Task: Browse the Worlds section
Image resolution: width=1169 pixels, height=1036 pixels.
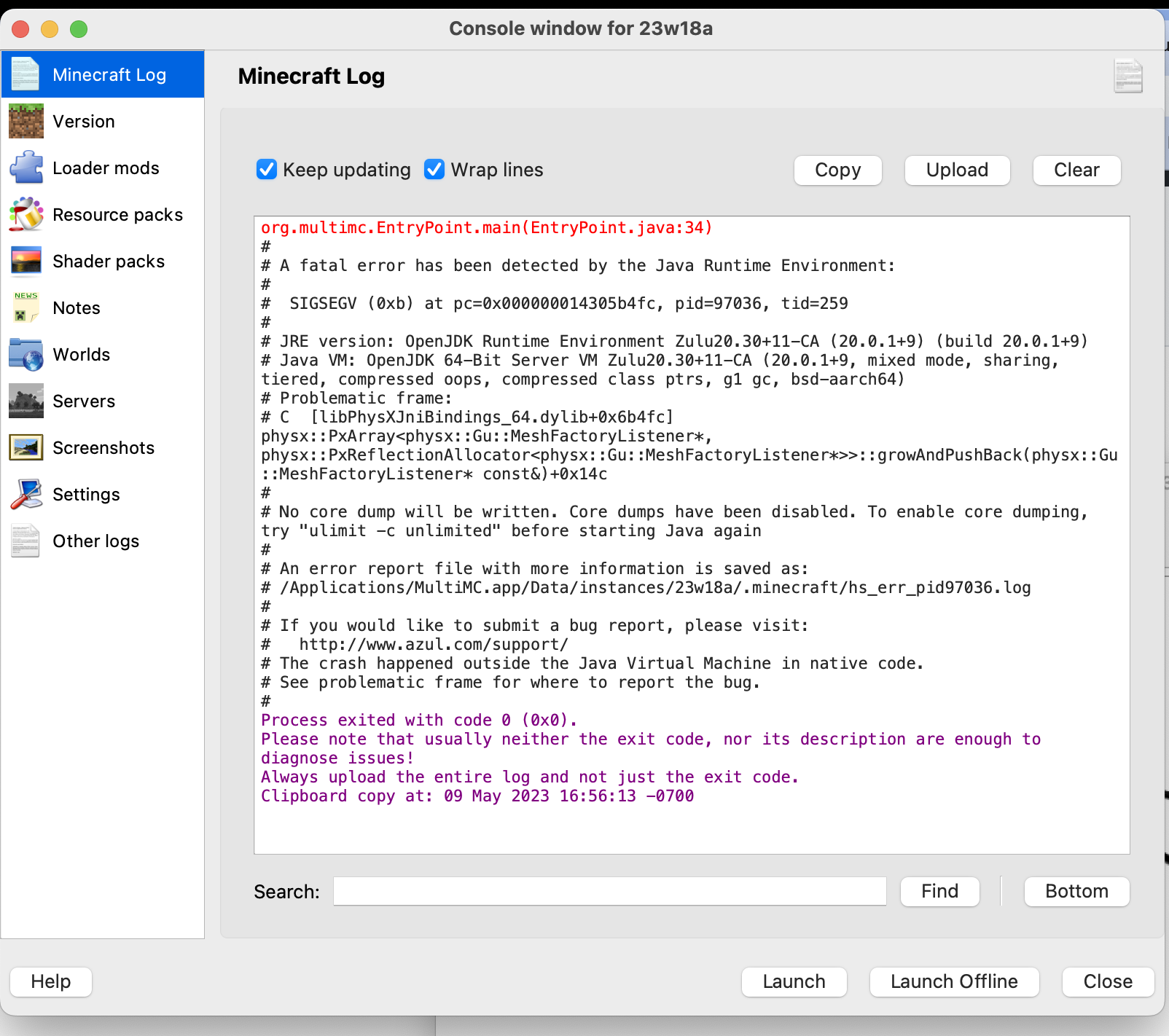Action: pyautogui.click(x=81, y=354)
